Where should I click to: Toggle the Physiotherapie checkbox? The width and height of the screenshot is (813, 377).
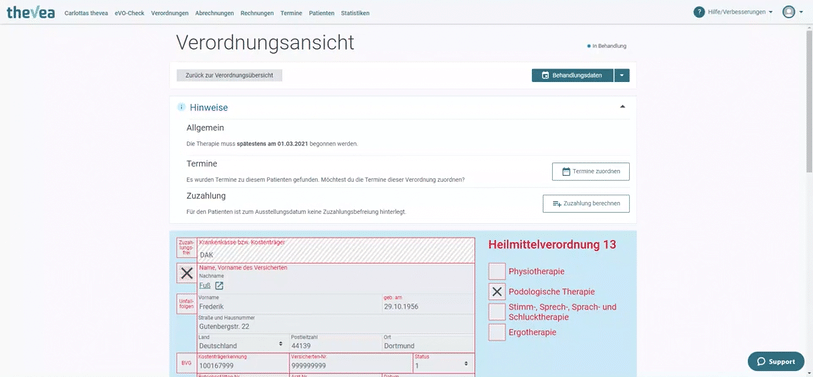(x=497, y=271)
